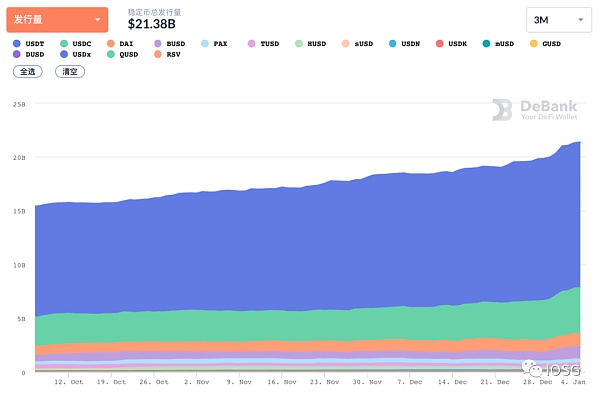The image size is (600, 395).
Task: Click the USDN blue legend marker
Action: click(393, 44)
